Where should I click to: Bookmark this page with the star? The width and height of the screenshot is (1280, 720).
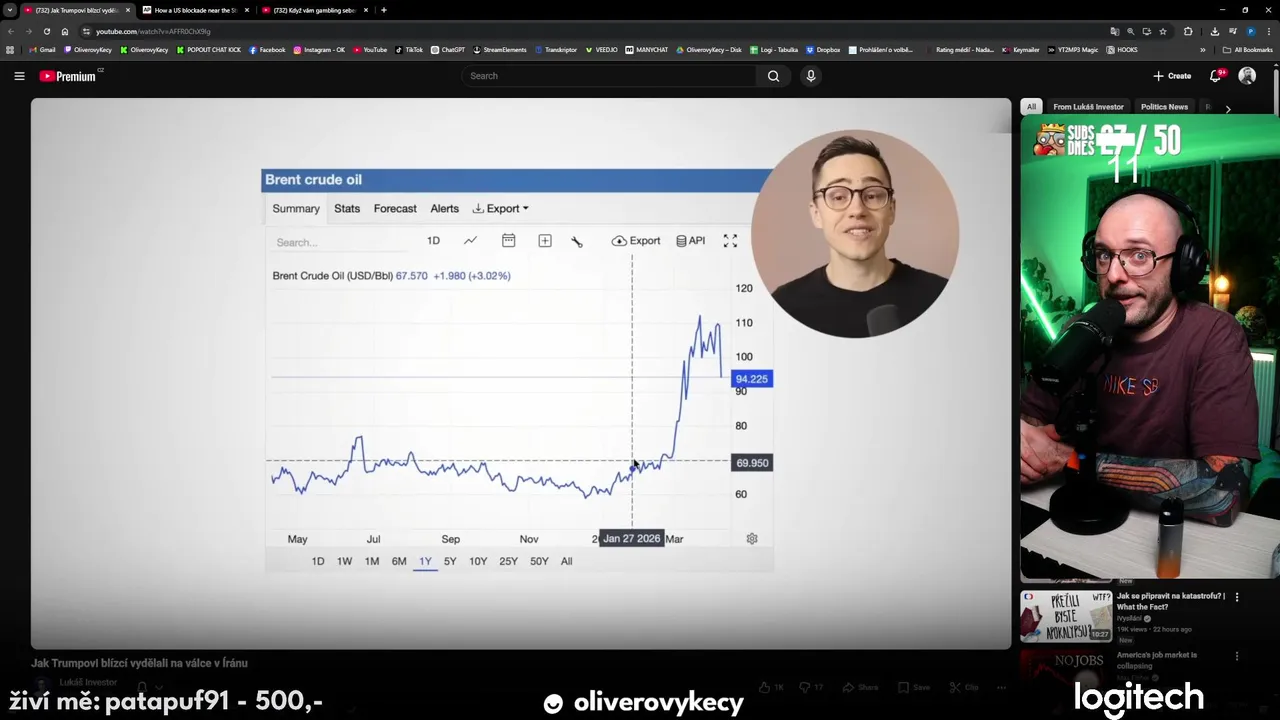tap(1162, 31)
